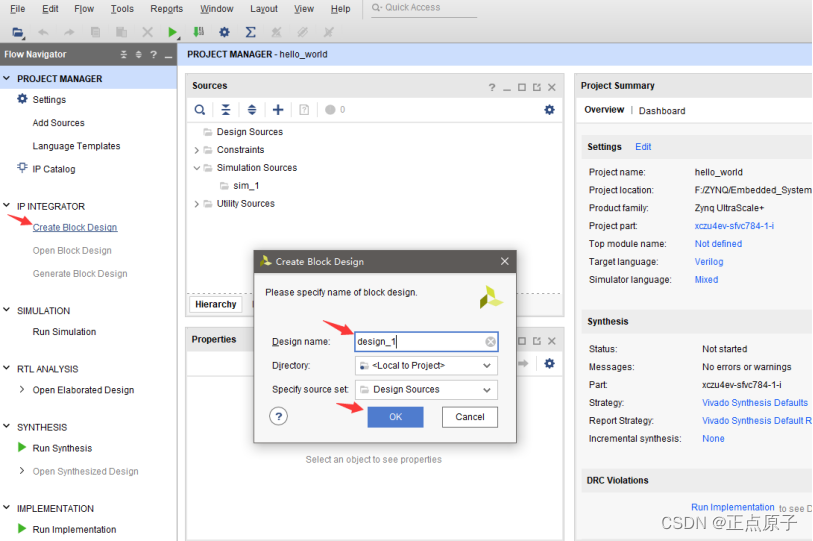
Task: Open the File menu
Action: (18, 9)
